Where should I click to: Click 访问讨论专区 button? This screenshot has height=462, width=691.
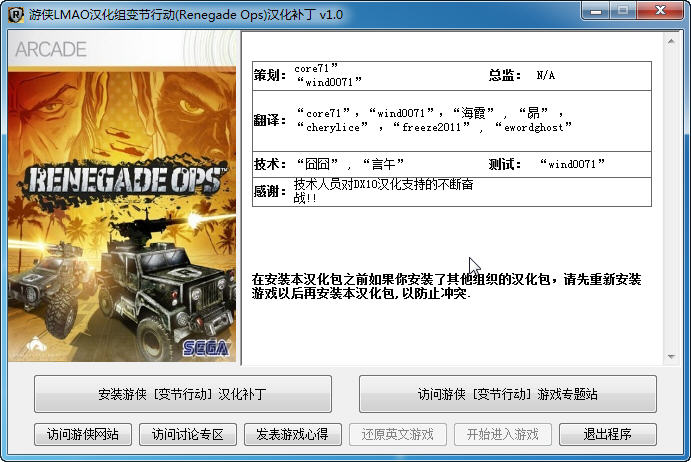click(x=188, y=435)
